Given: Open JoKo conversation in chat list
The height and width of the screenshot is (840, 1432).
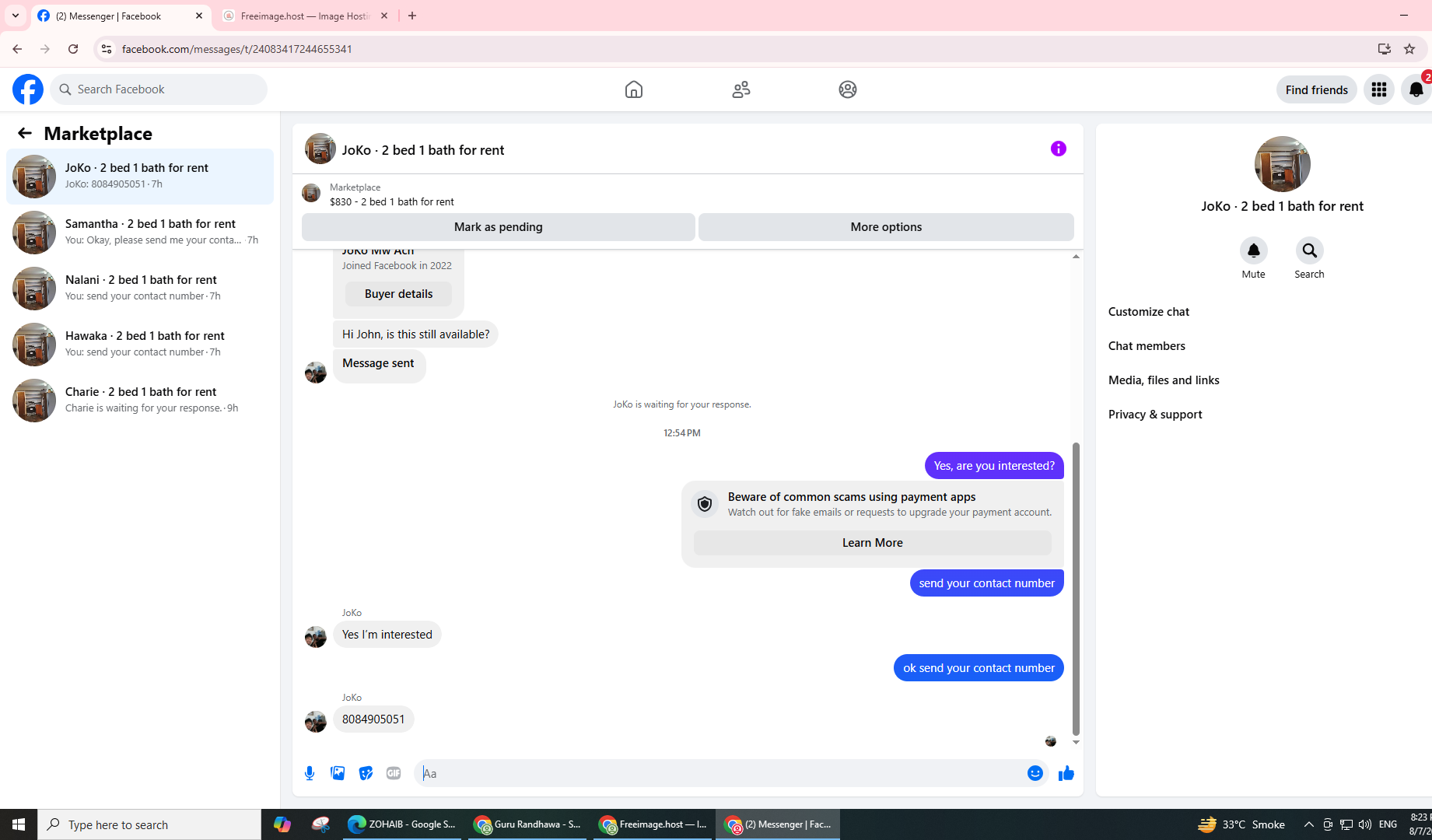Looking at the screenshot, I should 140,177.
